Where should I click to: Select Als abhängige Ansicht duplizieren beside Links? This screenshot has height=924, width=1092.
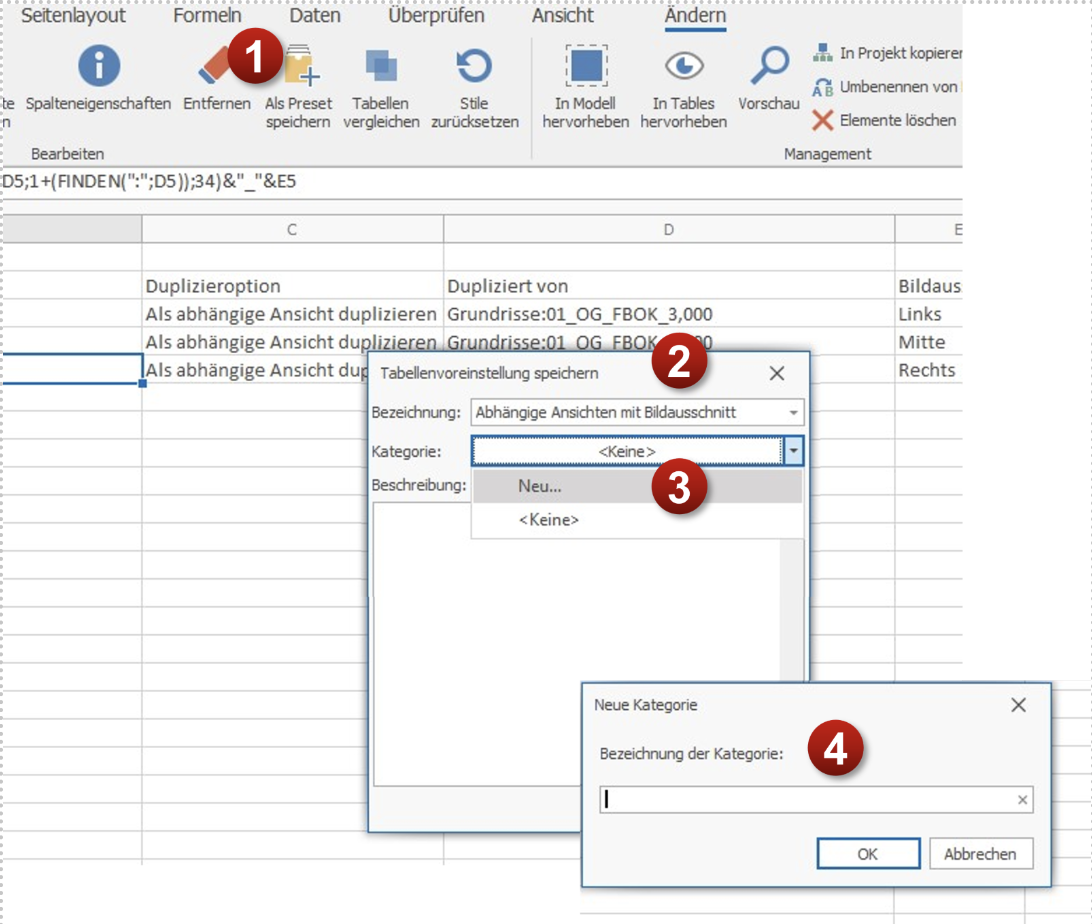click(292, 314)
